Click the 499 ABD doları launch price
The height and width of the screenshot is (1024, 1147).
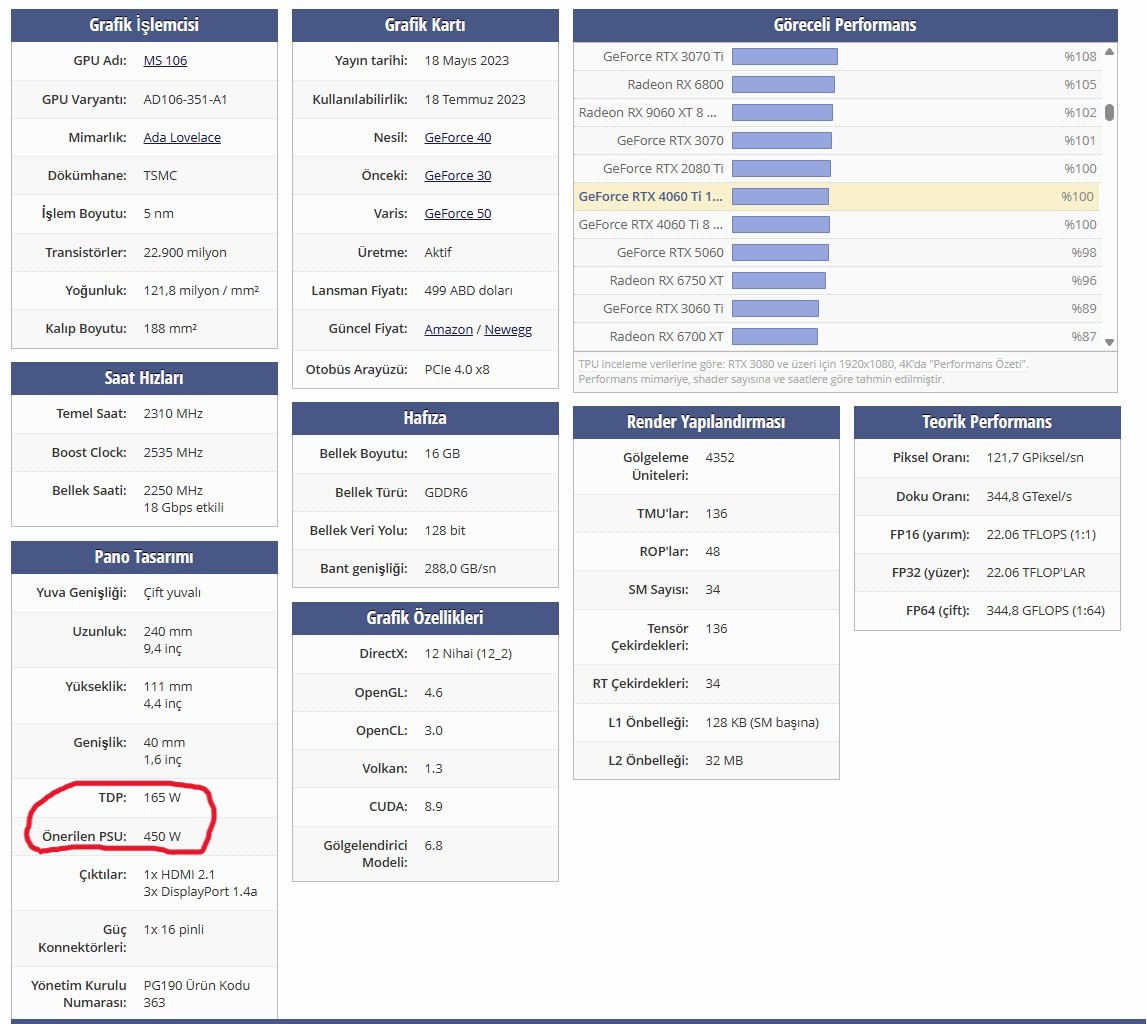point(468,290)
